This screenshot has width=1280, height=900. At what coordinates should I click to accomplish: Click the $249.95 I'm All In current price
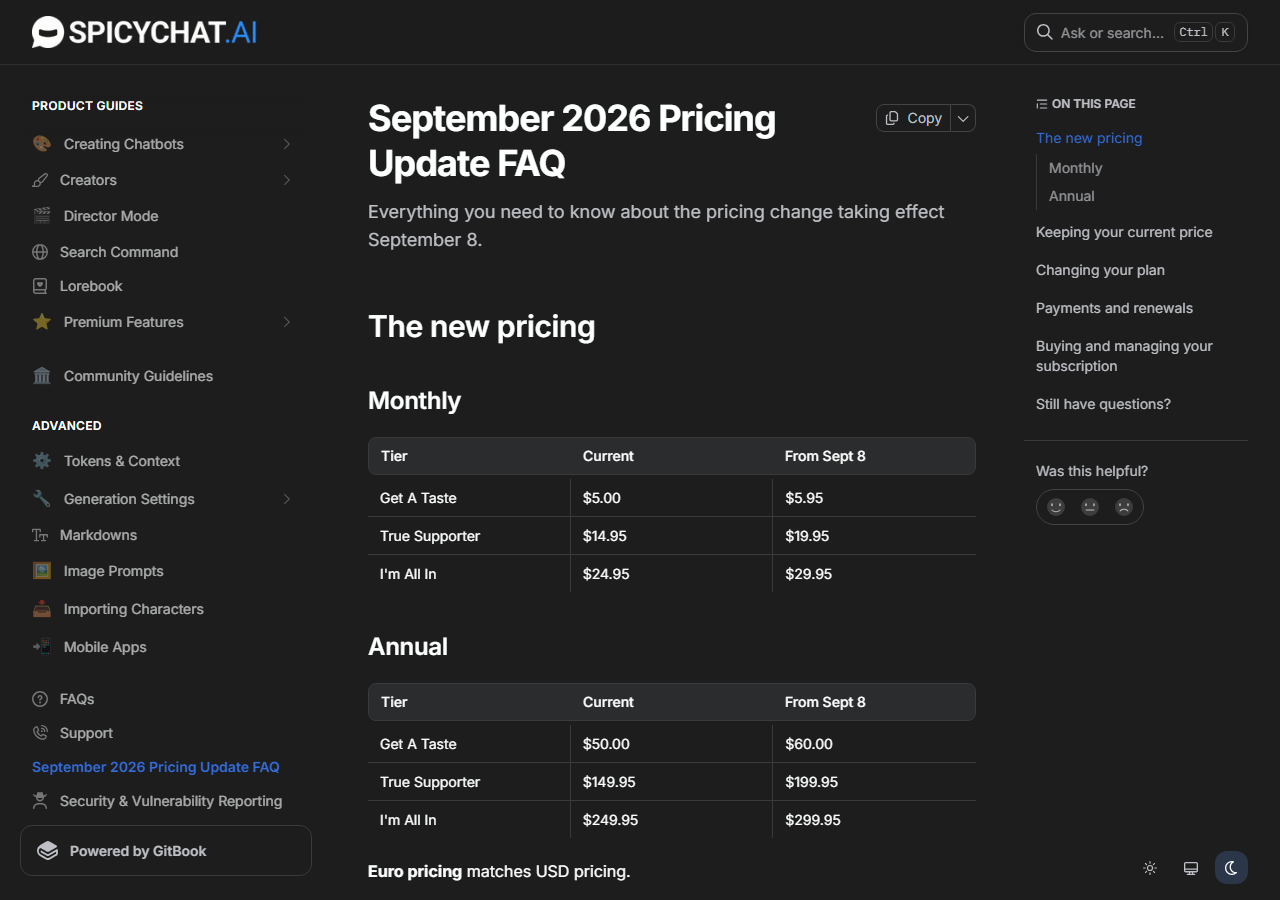click(611, 820)
